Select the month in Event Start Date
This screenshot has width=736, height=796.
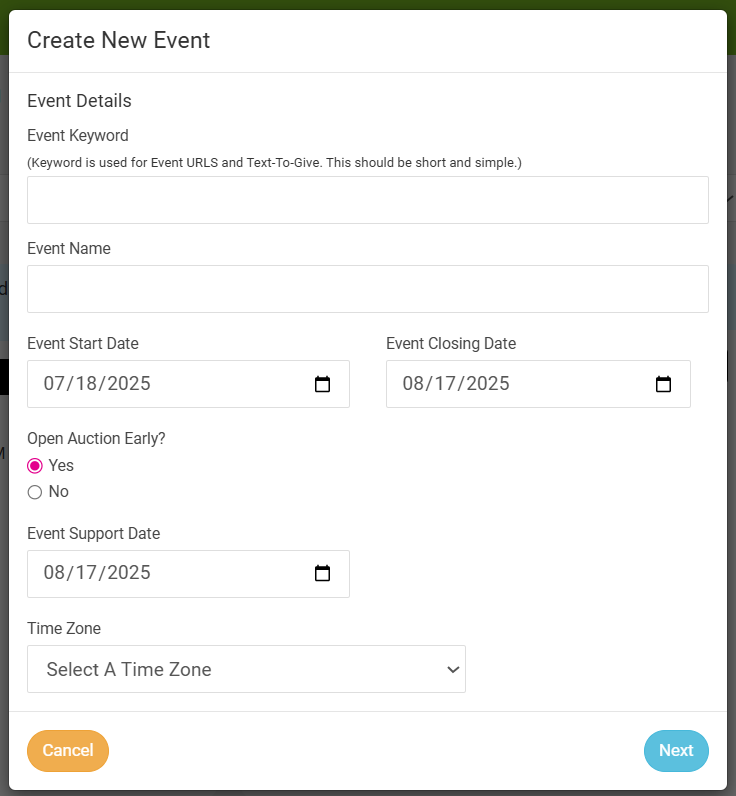56,384
